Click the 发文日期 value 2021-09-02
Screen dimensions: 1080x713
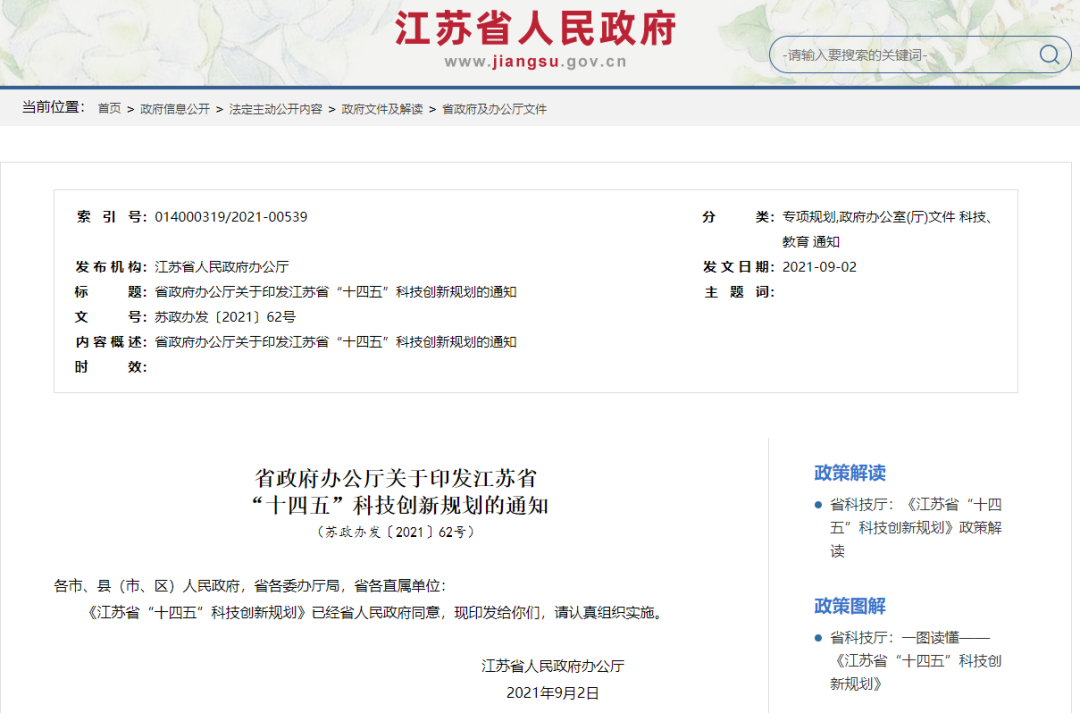click(x=819, y=267)
